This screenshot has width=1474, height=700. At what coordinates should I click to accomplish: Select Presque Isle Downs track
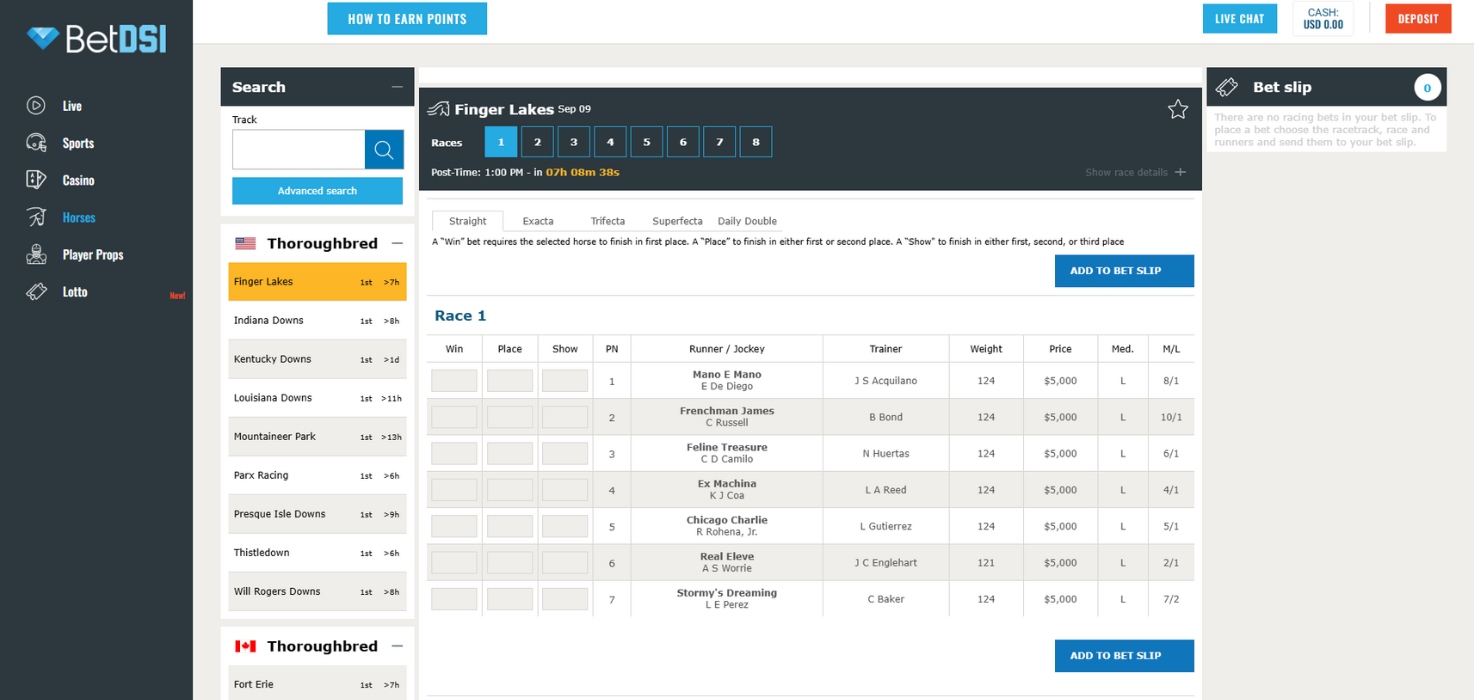point(317,514)
